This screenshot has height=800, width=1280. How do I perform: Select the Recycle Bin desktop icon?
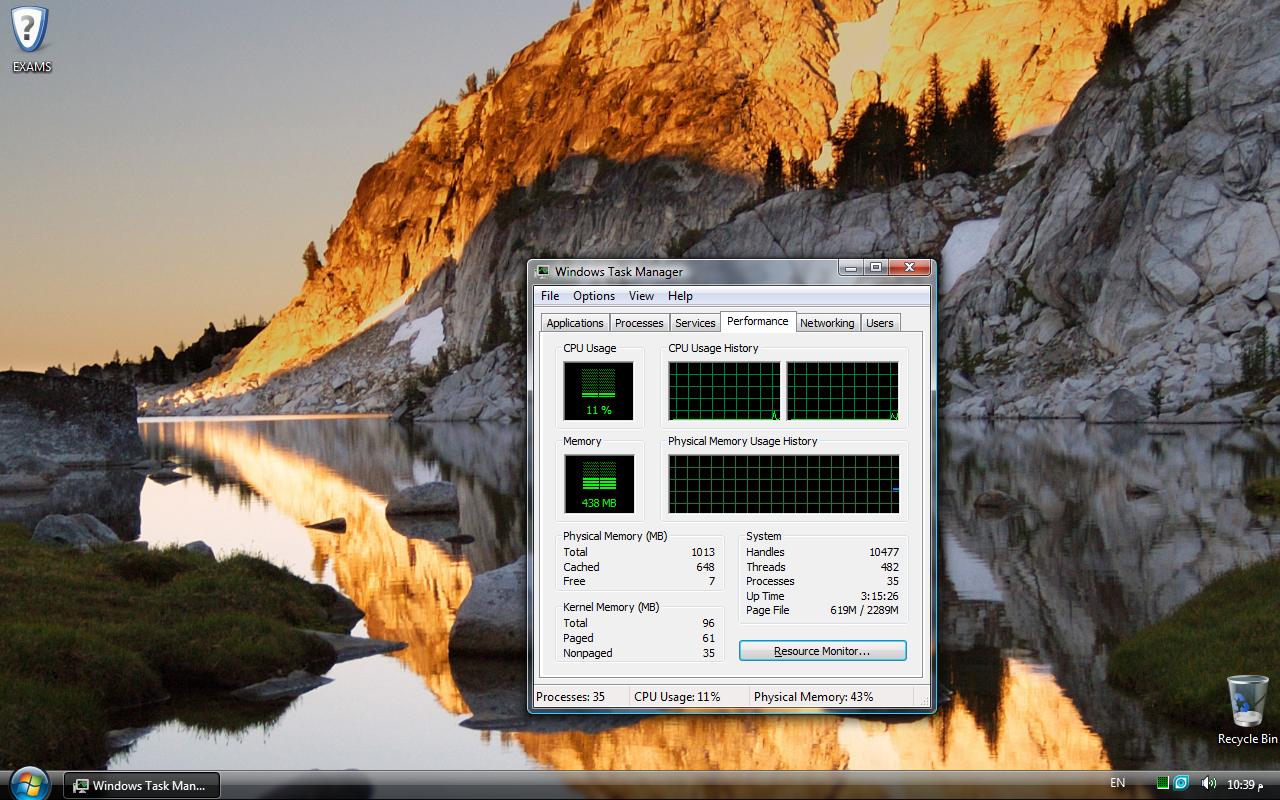1247,709
